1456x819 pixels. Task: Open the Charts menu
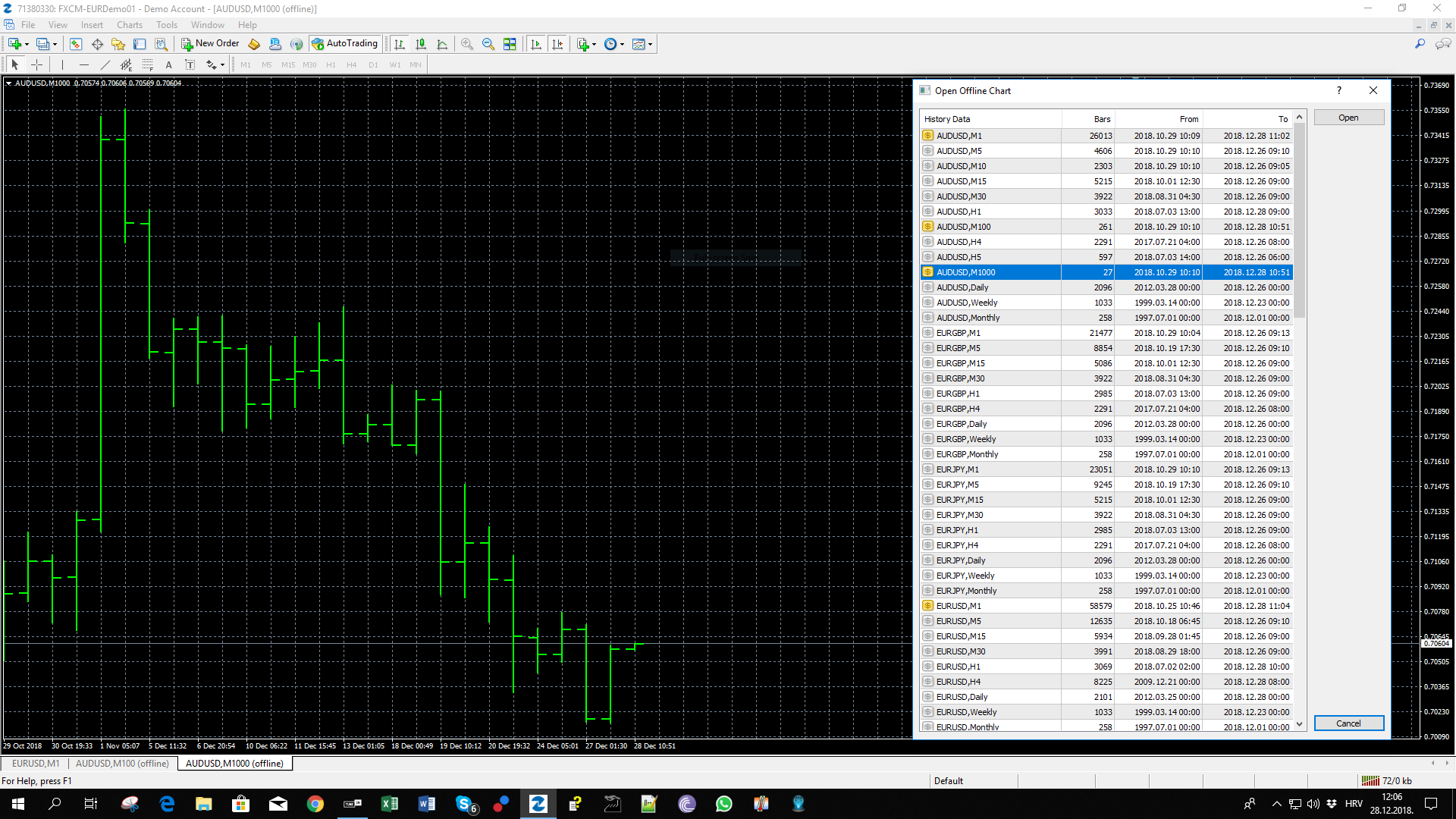[x=129, y=25]
